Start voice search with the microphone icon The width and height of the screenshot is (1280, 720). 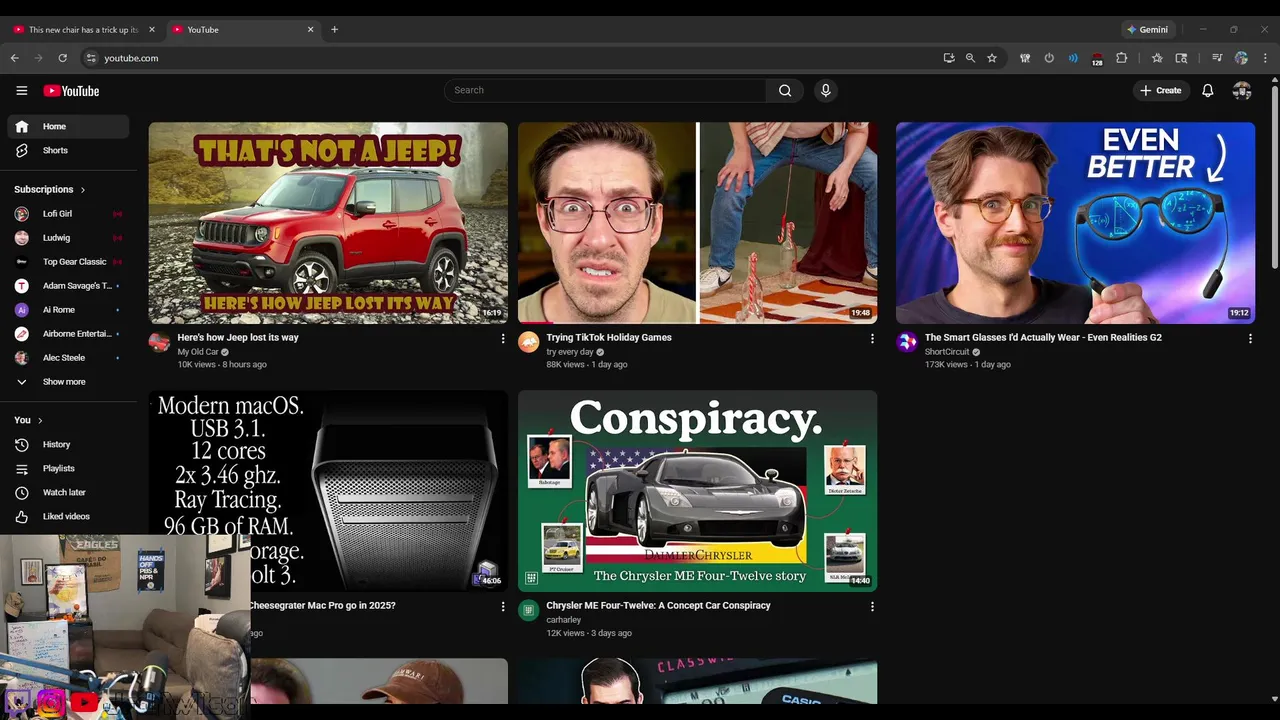[x=825, y=90]
